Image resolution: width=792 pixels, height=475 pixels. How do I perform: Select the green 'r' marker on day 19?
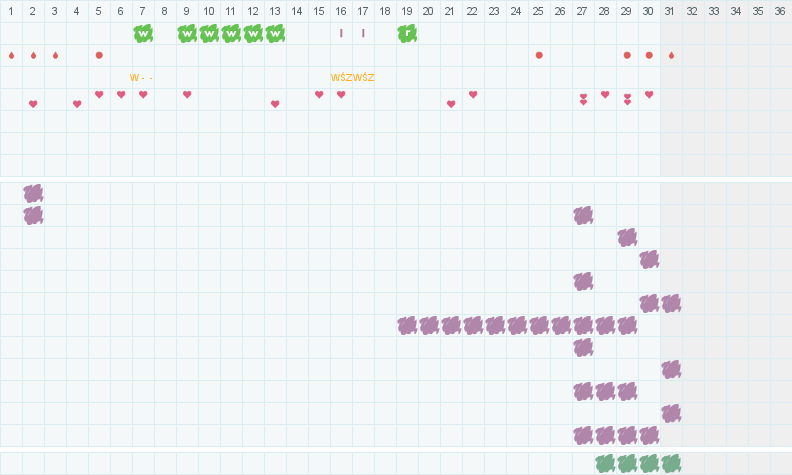[x=407, y=33]
